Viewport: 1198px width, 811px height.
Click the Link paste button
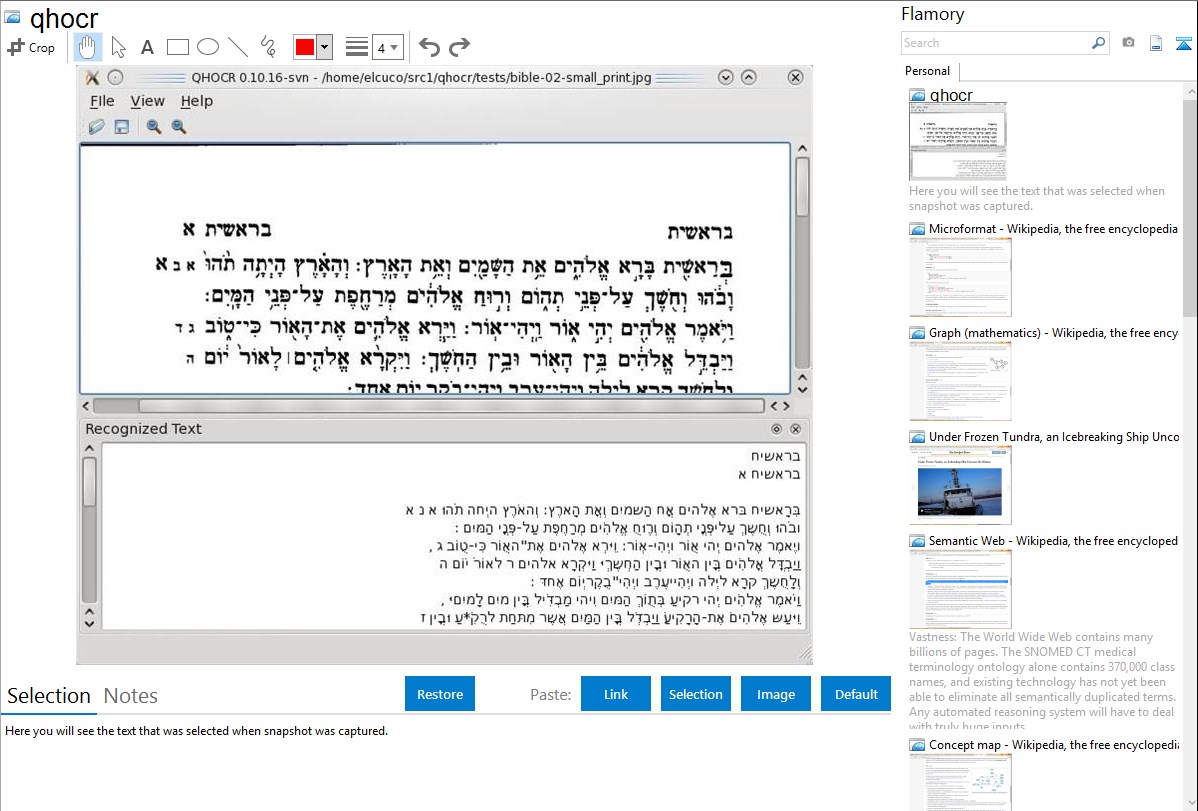[616, 694]
